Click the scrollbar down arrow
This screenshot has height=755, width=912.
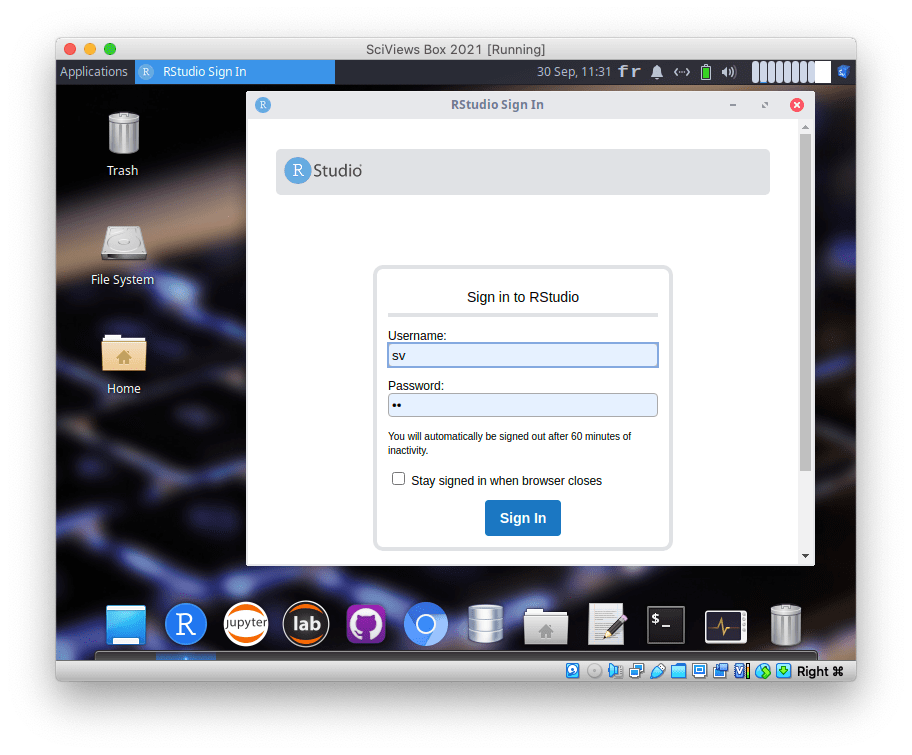(x=805, y=555)
